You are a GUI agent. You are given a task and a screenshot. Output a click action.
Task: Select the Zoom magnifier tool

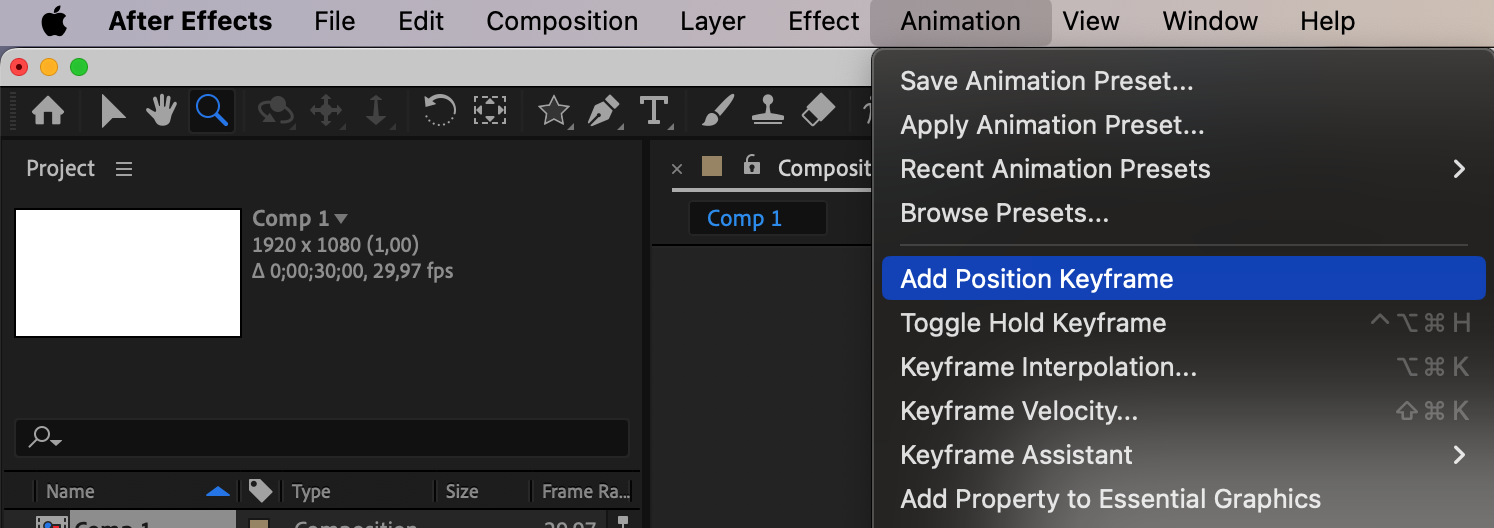pyautogui.click(x=211, y=110)
